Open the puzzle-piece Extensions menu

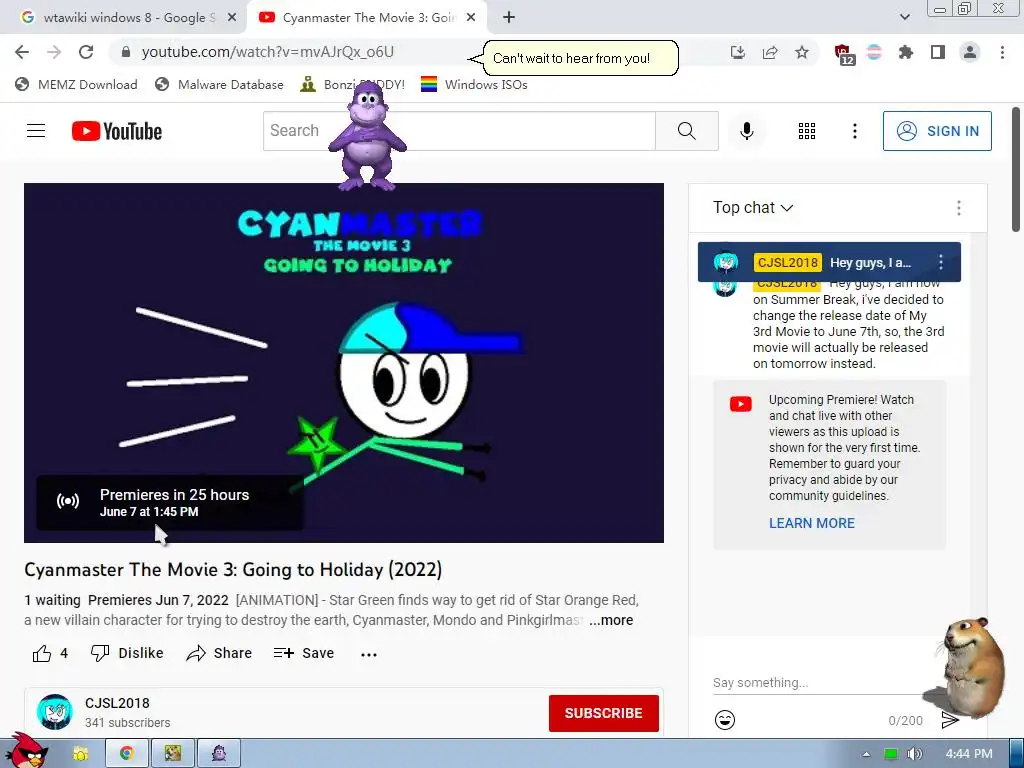(906, 52)
